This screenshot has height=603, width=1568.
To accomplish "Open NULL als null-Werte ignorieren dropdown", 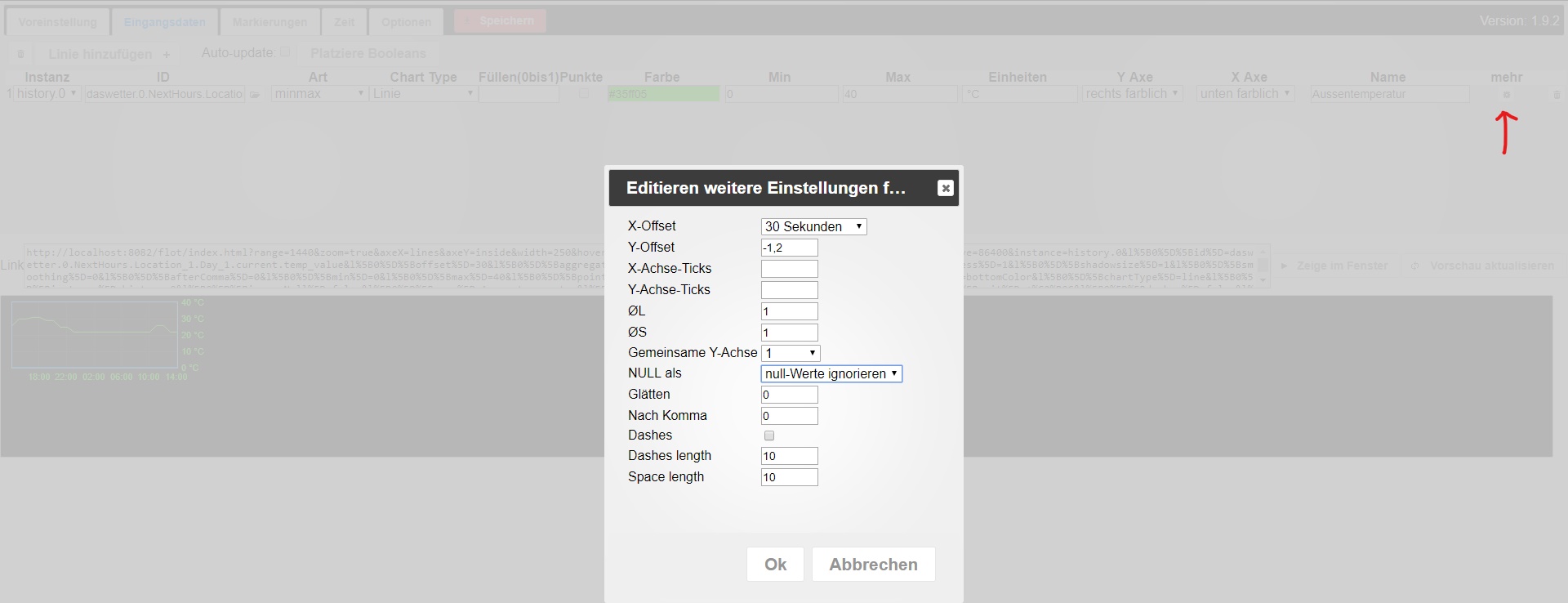I will click(831, 373).
